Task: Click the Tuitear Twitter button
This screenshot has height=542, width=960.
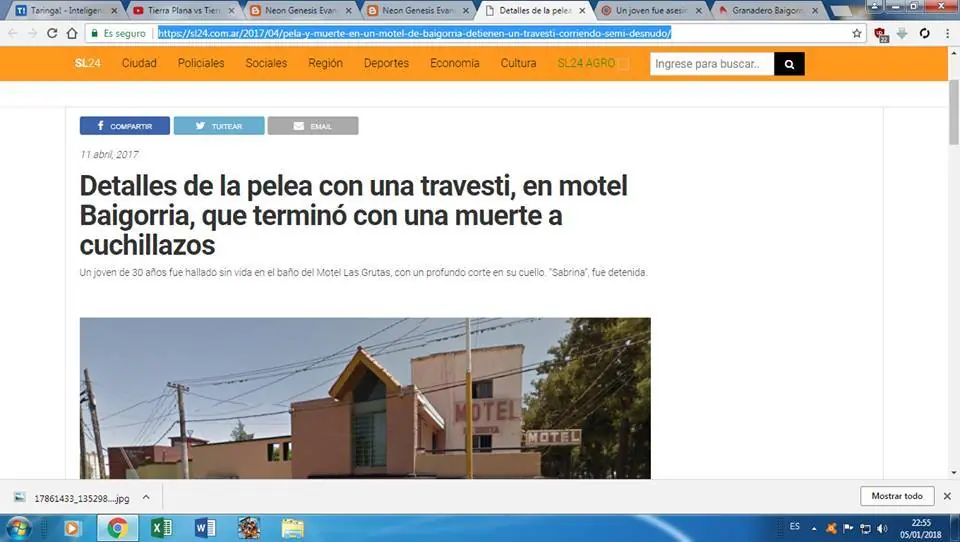Action: pyautogui.click(x=219, y=126)
